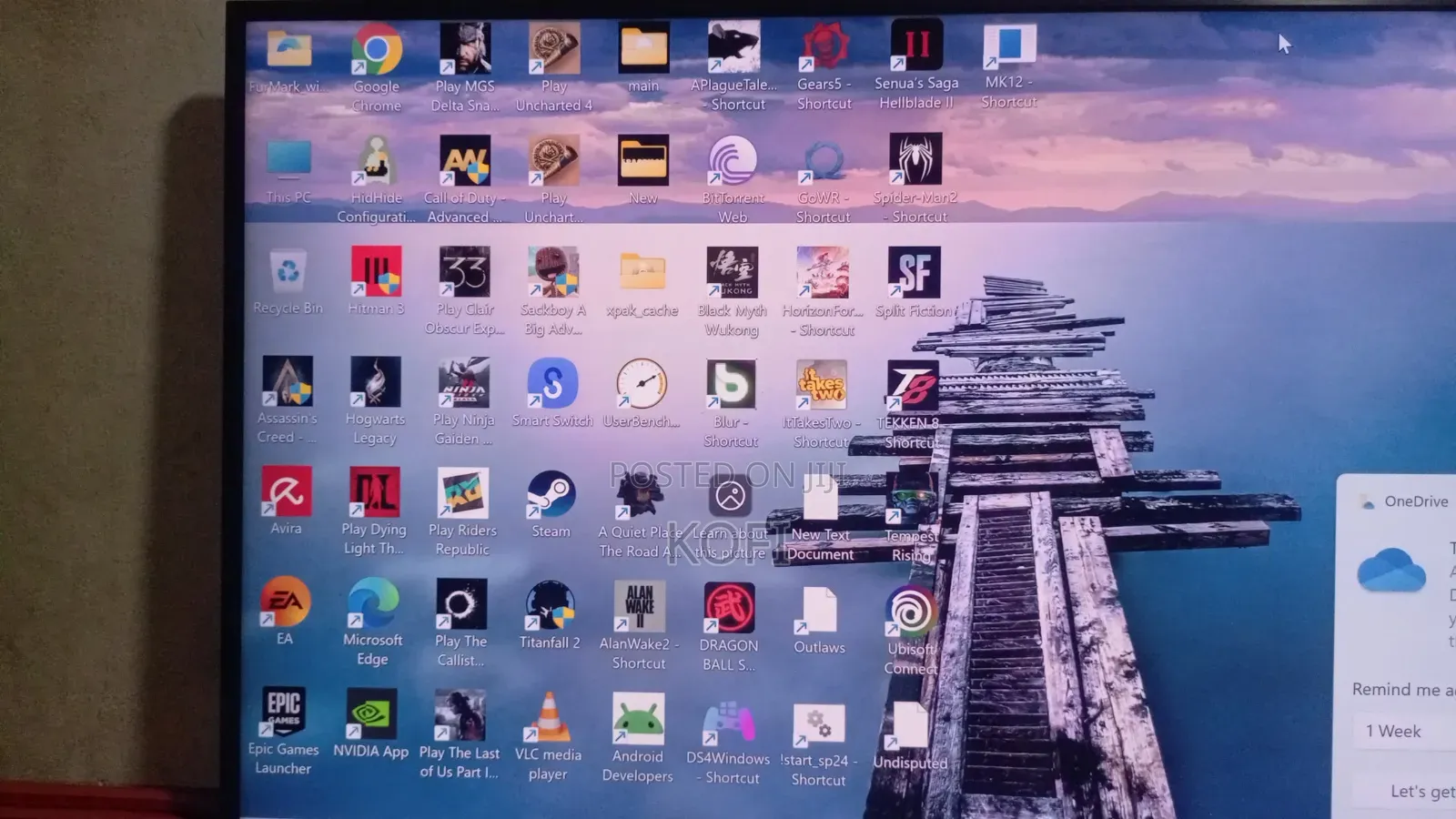The image size is (1456, 819).
Task: Select the Avira antivirus icon
Action: pyautogui.click(x=287, y=491)
